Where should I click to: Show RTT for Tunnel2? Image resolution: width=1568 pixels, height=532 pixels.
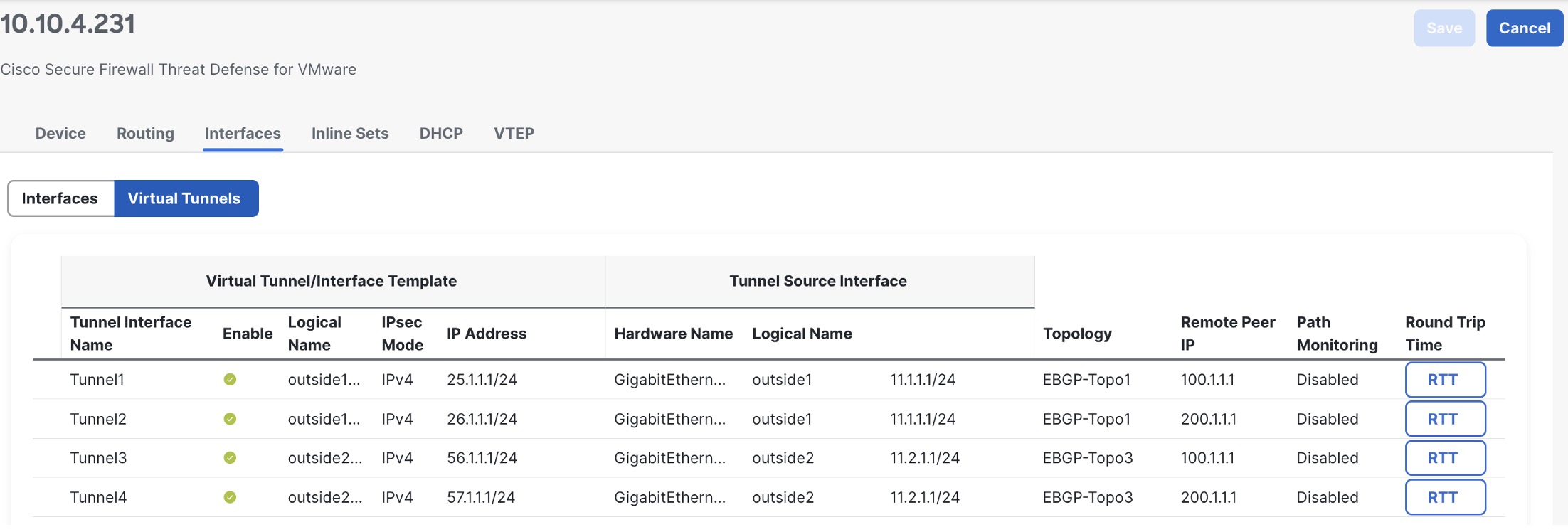click(1444, 419)
